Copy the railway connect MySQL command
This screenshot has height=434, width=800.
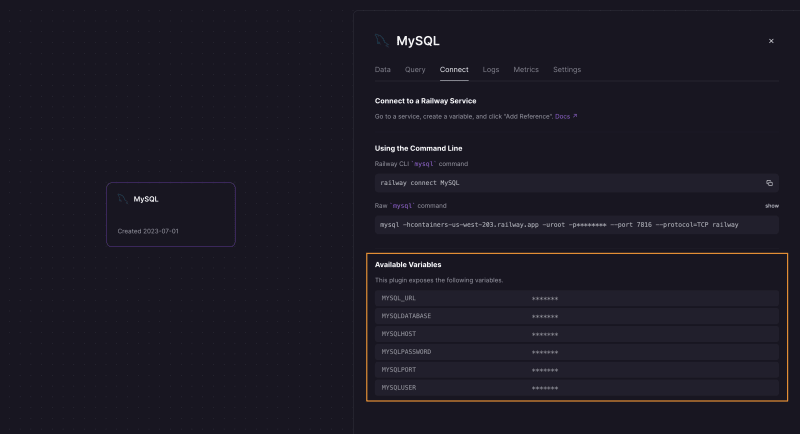tap(769, 183)
